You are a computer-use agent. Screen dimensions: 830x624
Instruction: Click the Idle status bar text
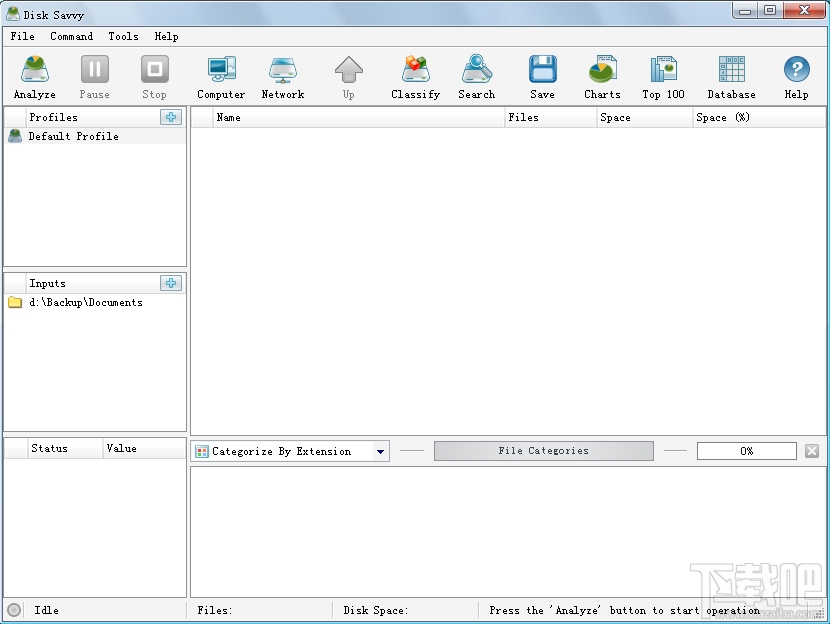click(47, 610)
